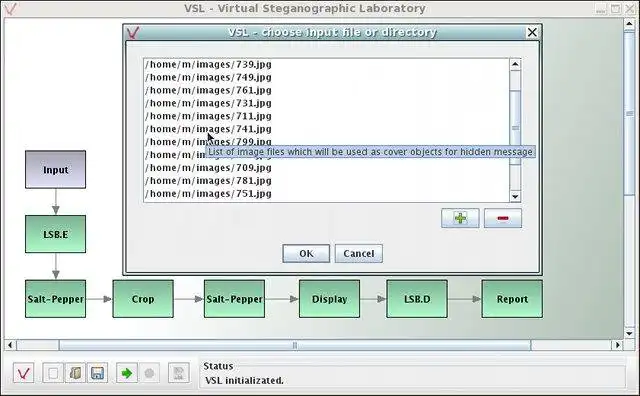Image resolution: width=640 pixels, height=396 pixels.
Task: Select the Report module block
Action: [x=512, y=299]
